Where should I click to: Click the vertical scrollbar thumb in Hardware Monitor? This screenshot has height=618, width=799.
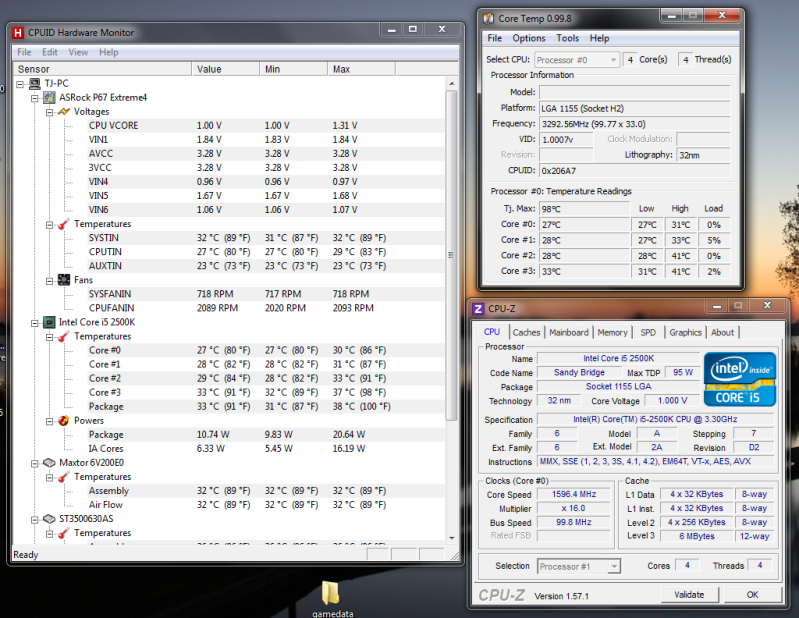pyautogui.click(x=451, y=255)
